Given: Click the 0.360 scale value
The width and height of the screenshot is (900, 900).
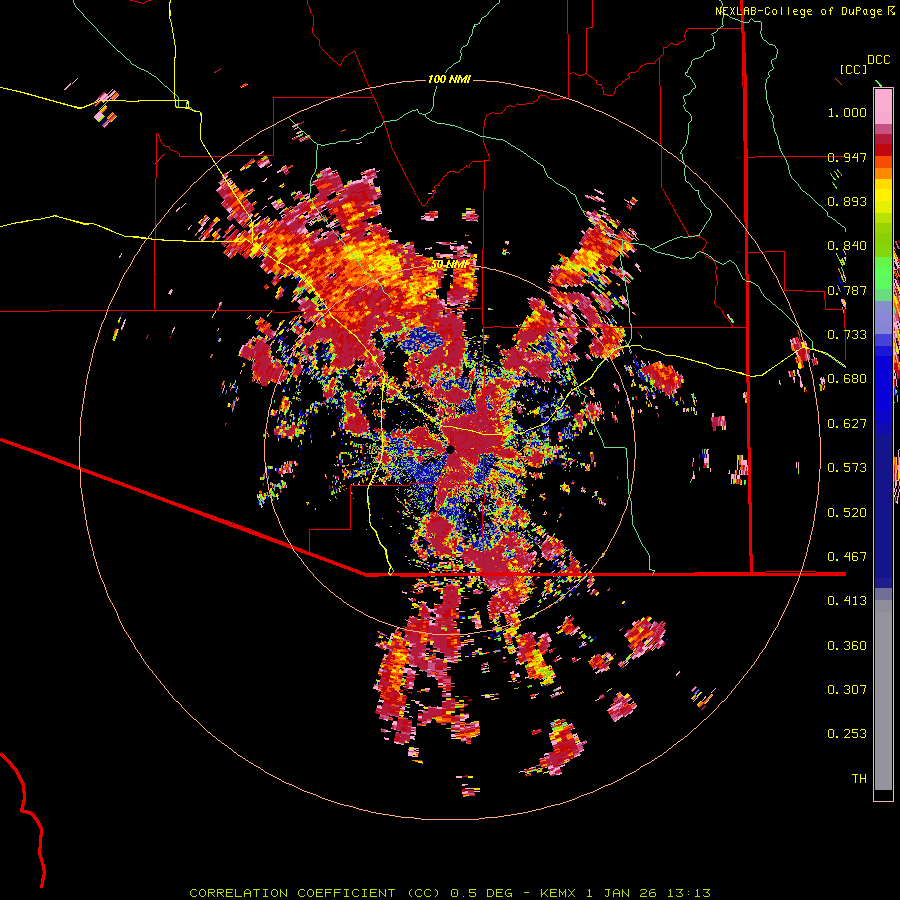Looking at the screenshot, I should (847, 646).
